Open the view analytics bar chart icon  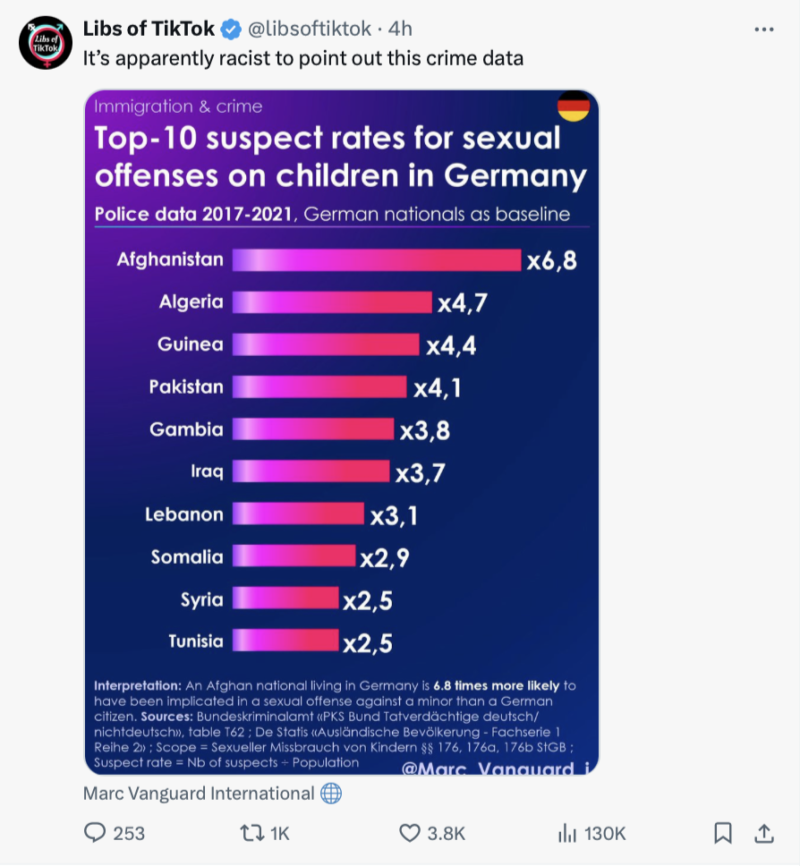566,832
